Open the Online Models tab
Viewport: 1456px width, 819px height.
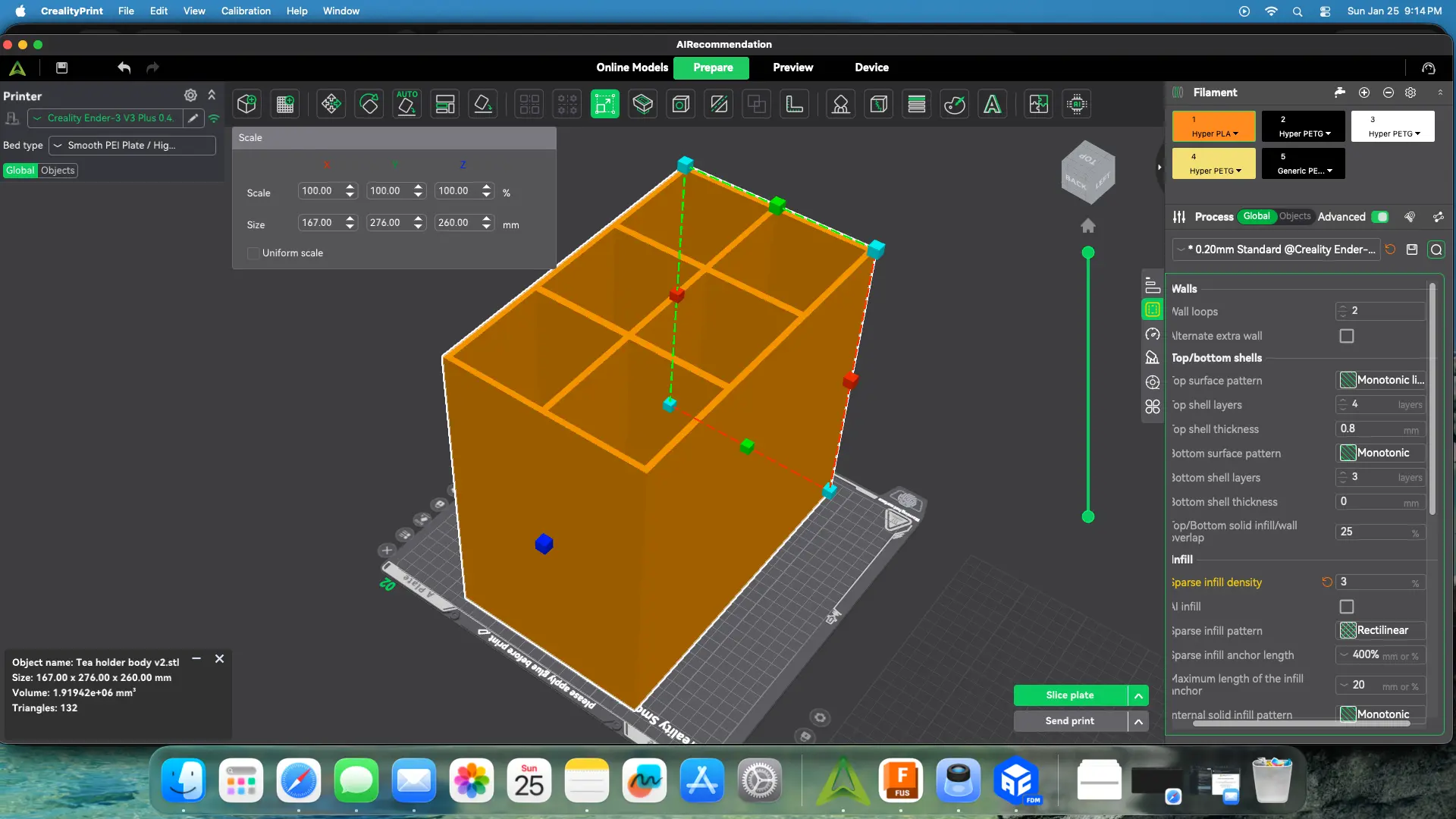[x=632, y=68]
